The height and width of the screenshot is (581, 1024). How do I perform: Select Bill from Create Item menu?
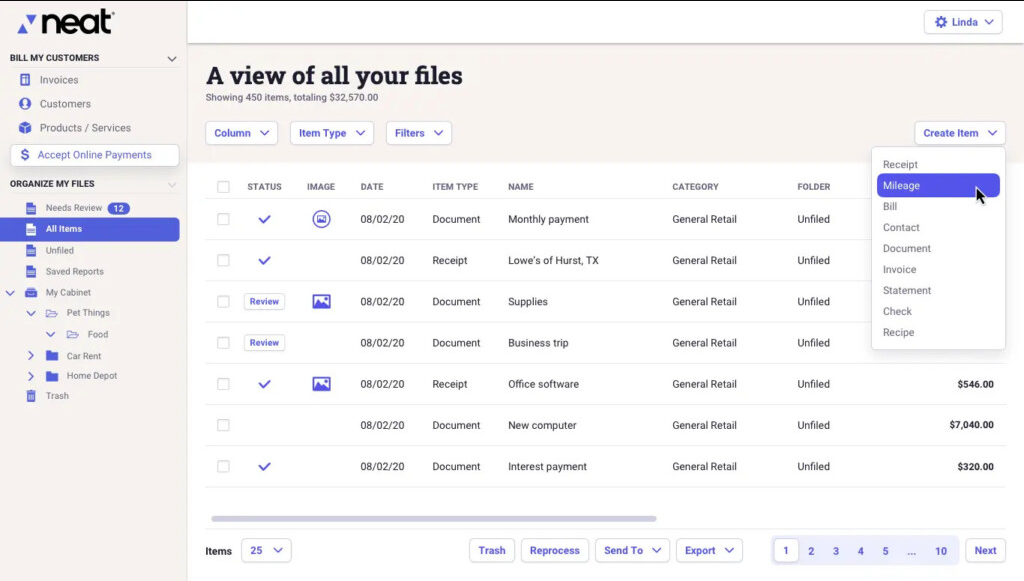coord(889,206)
